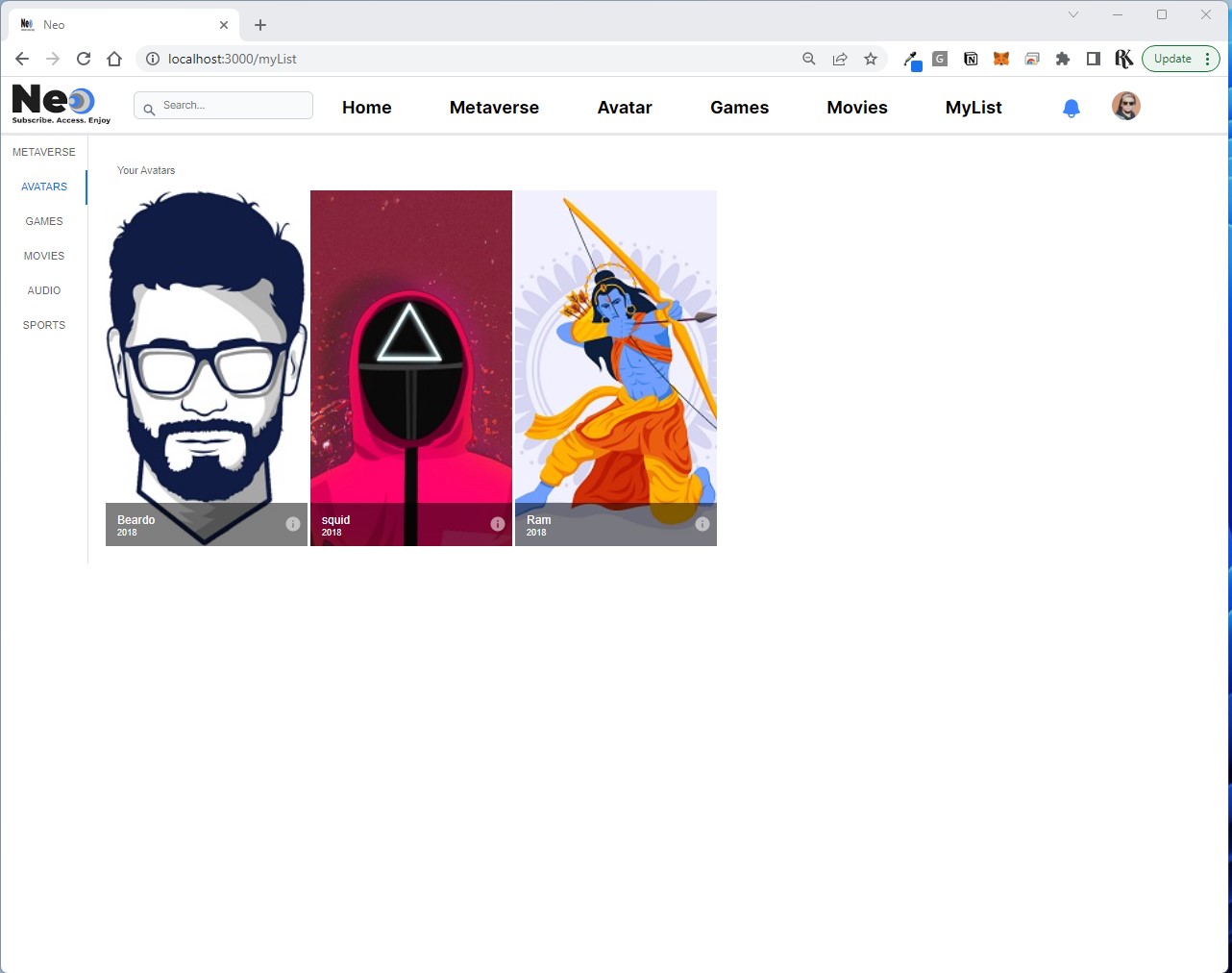
Task: Close the Neo browser tab
Action: click(x=224, y=25)
